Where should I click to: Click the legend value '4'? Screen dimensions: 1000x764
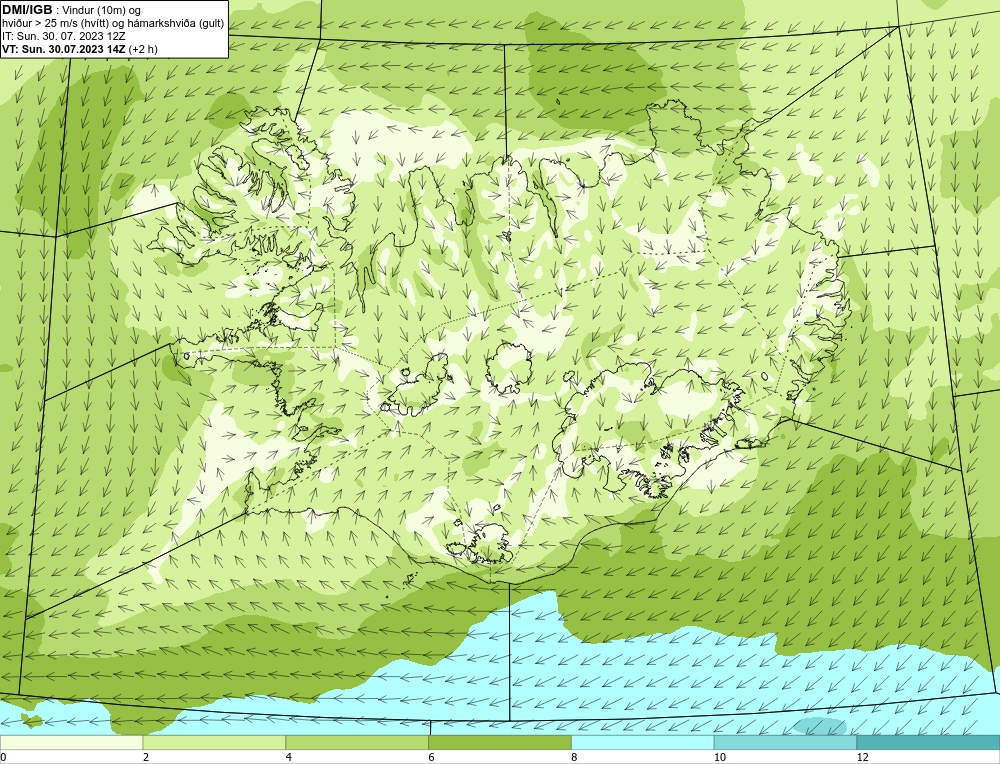(289, 757)
